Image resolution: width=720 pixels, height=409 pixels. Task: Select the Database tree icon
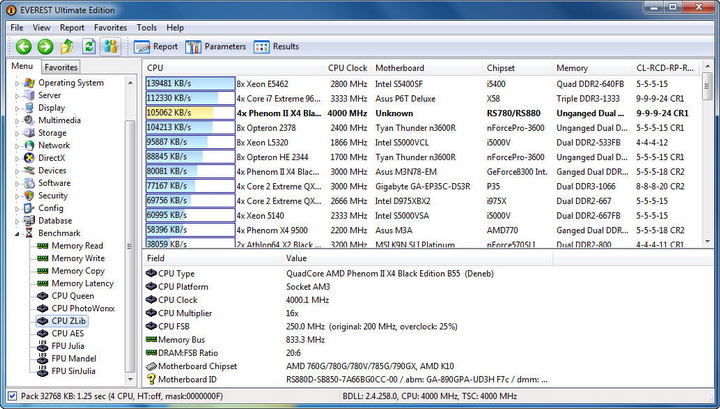pyautogui.click(x=29, y=221)
